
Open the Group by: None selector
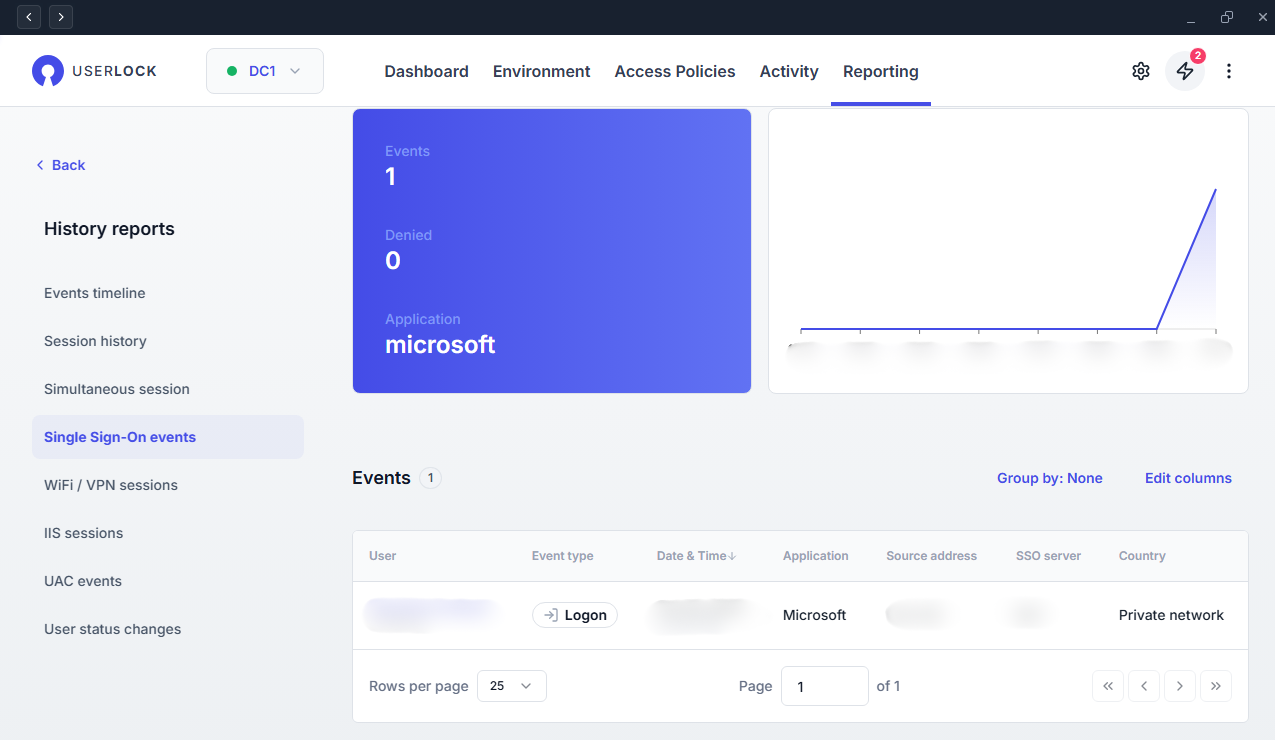point(1050,478)
